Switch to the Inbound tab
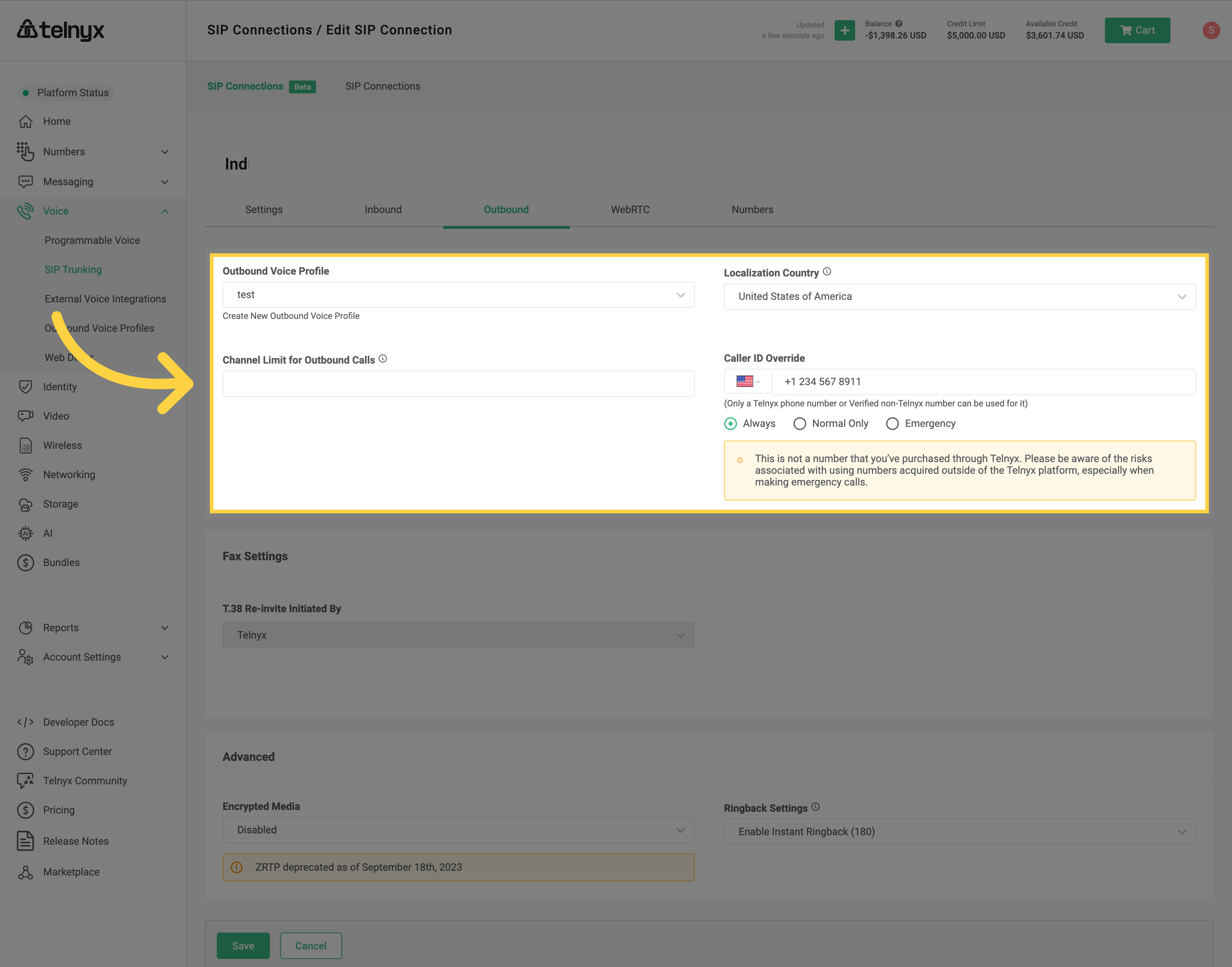This screenshot has width=1232, height=967. [x=383, y=209]
